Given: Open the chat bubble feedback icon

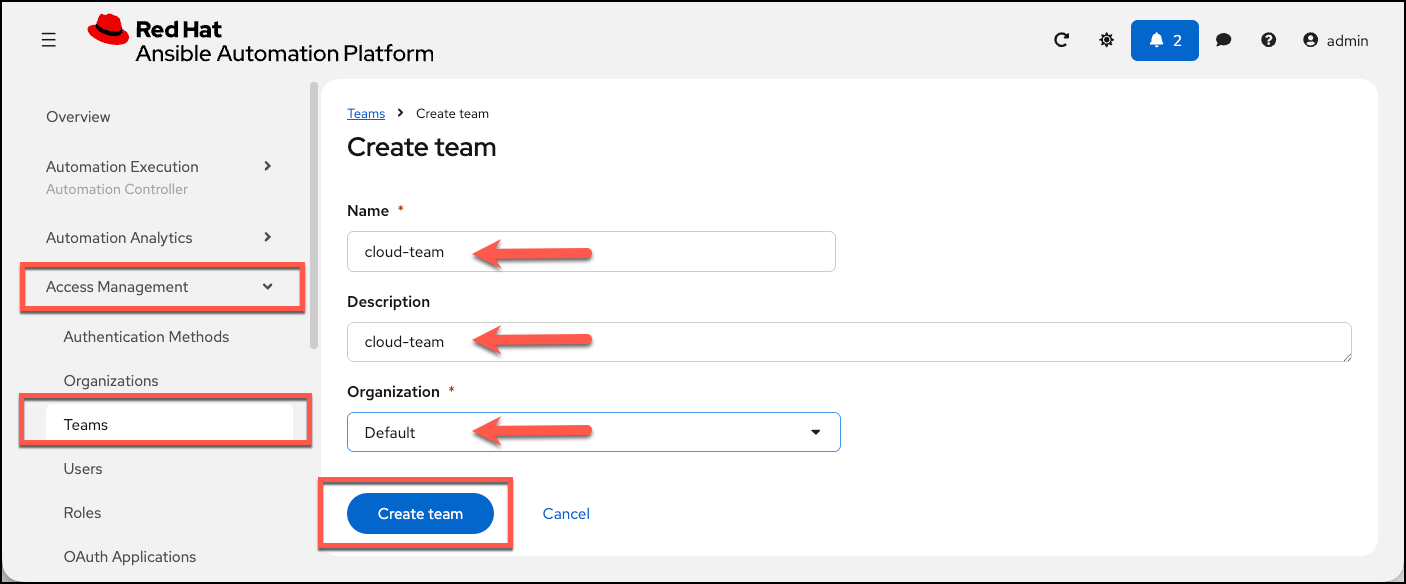Looking at the screenshot, I should tap(1223, 41).
